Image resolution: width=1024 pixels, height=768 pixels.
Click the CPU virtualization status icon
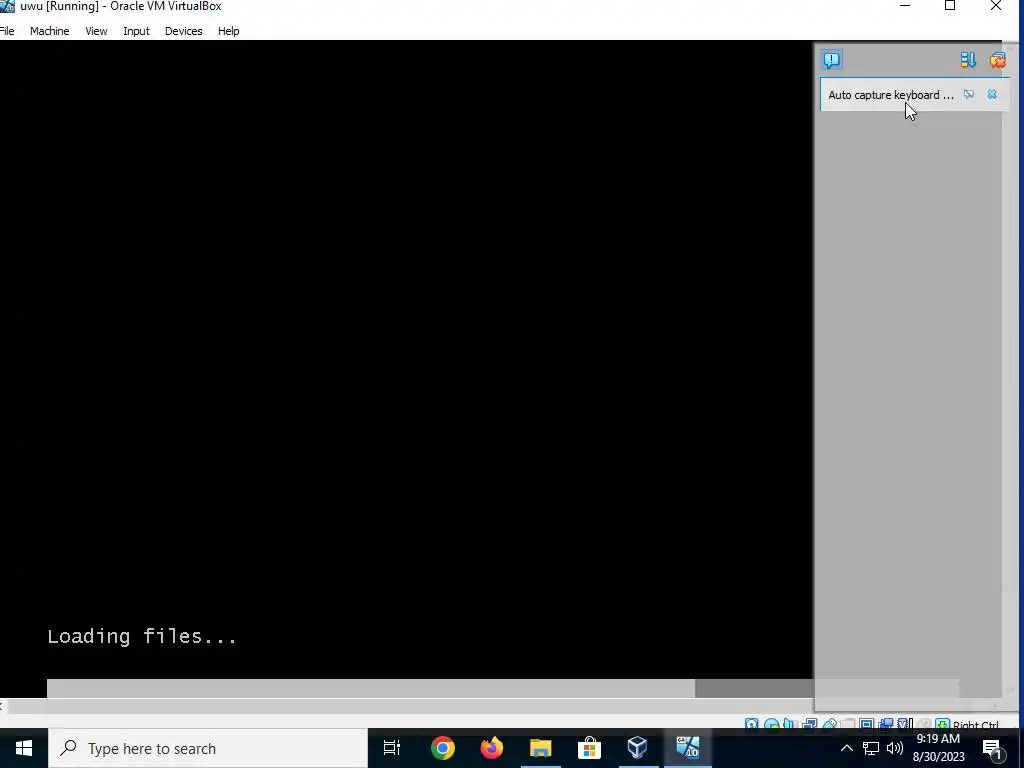coord(905,724)
